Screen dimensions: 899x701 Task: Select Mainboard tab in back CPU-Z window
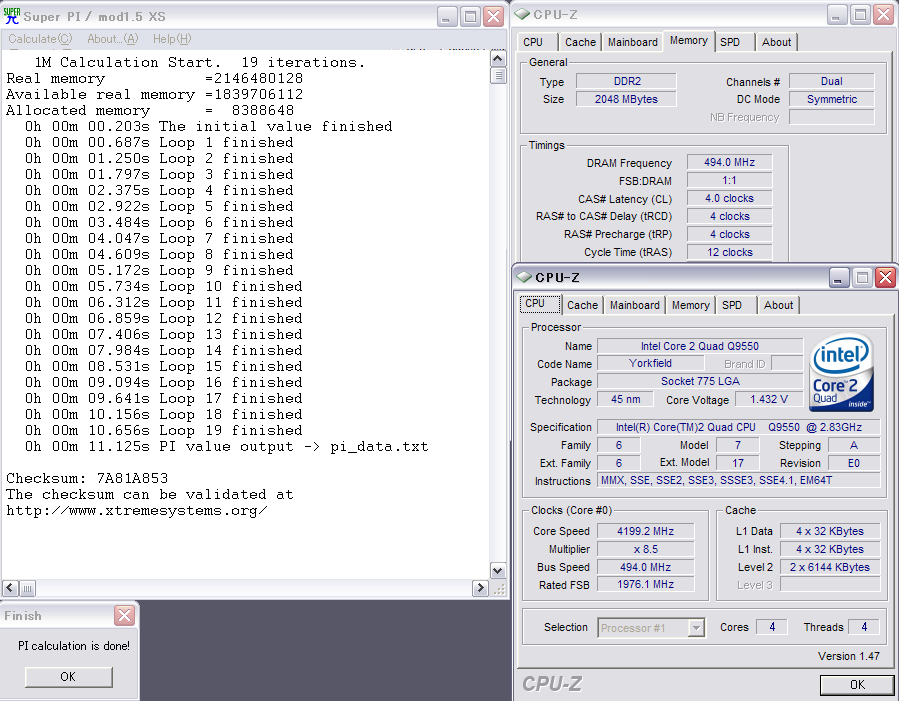click(x=632, y=42)
